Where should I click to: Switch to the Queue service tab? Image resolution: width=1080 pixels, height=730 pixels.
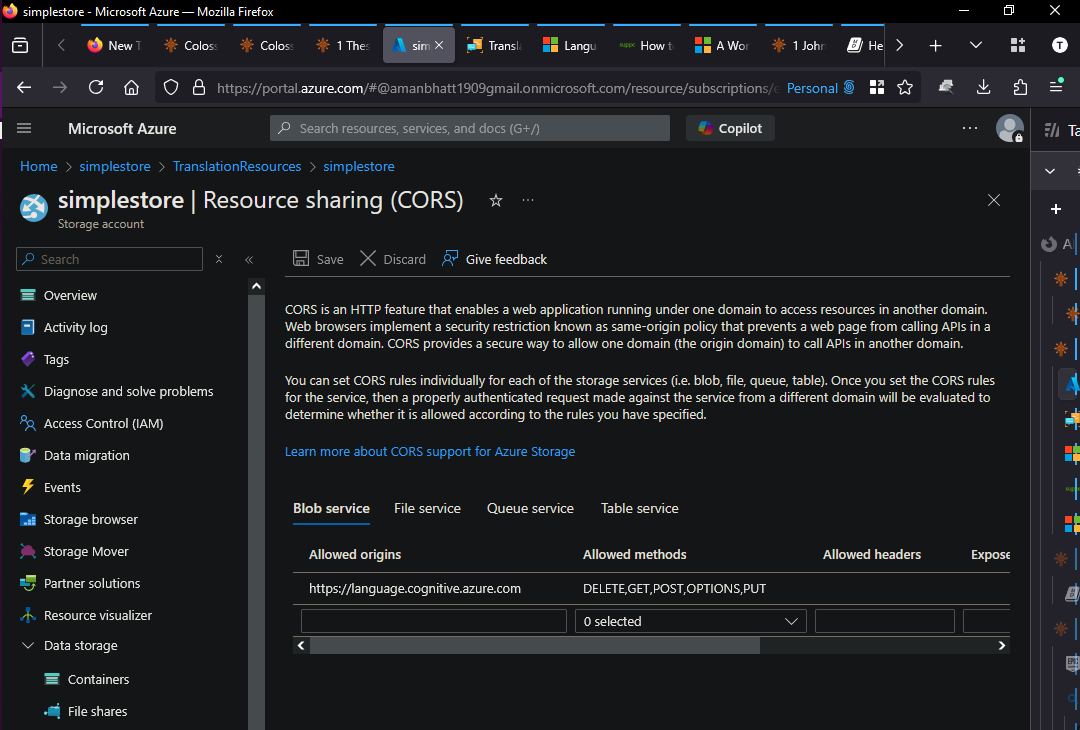[x=530, y=508]
